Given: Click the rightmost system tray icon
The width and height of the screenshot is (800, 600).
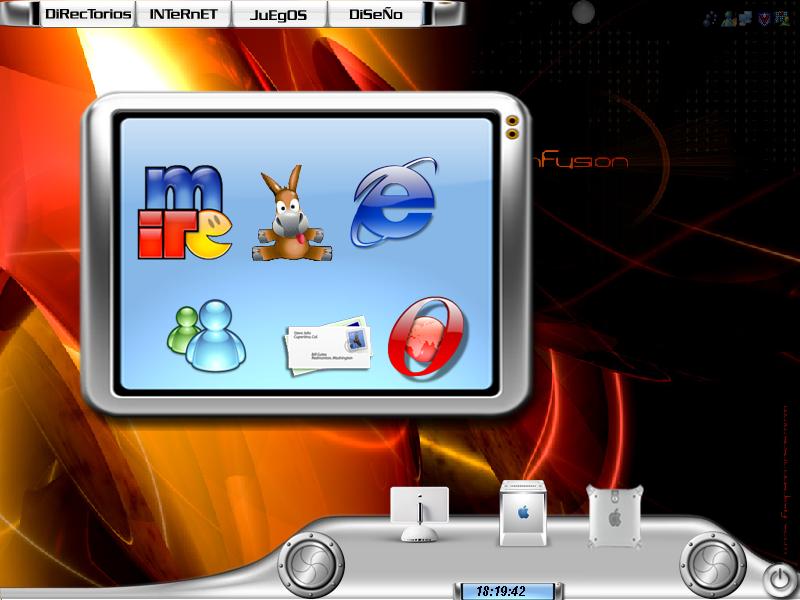Looking at the screenshot, I should pos(782,18).
